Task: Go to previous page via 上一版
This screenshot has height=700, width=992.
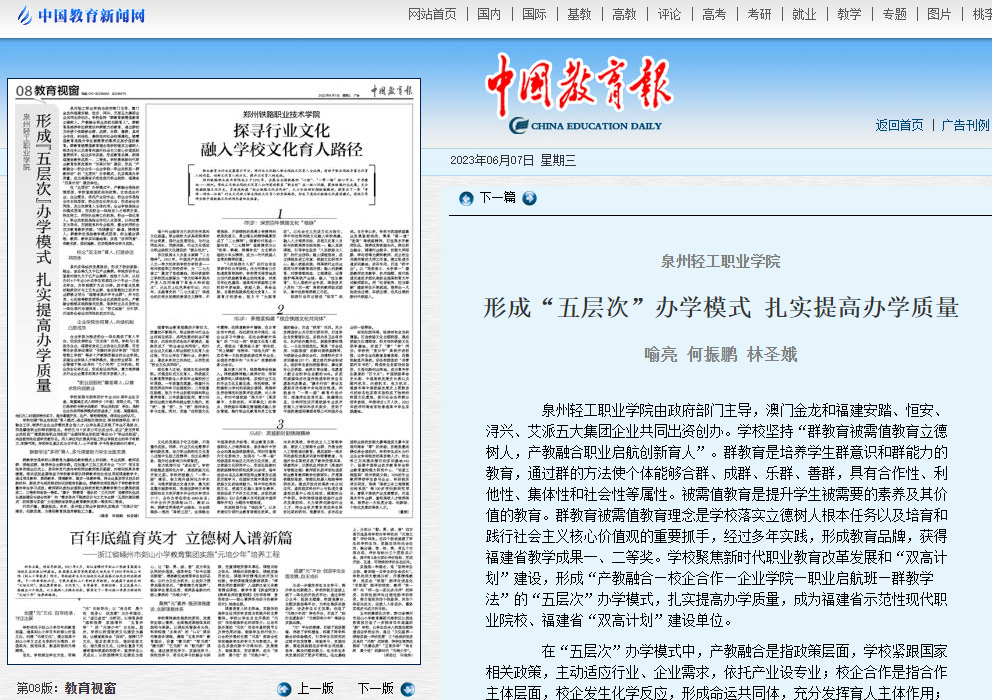Action: (x=316, y=689)
